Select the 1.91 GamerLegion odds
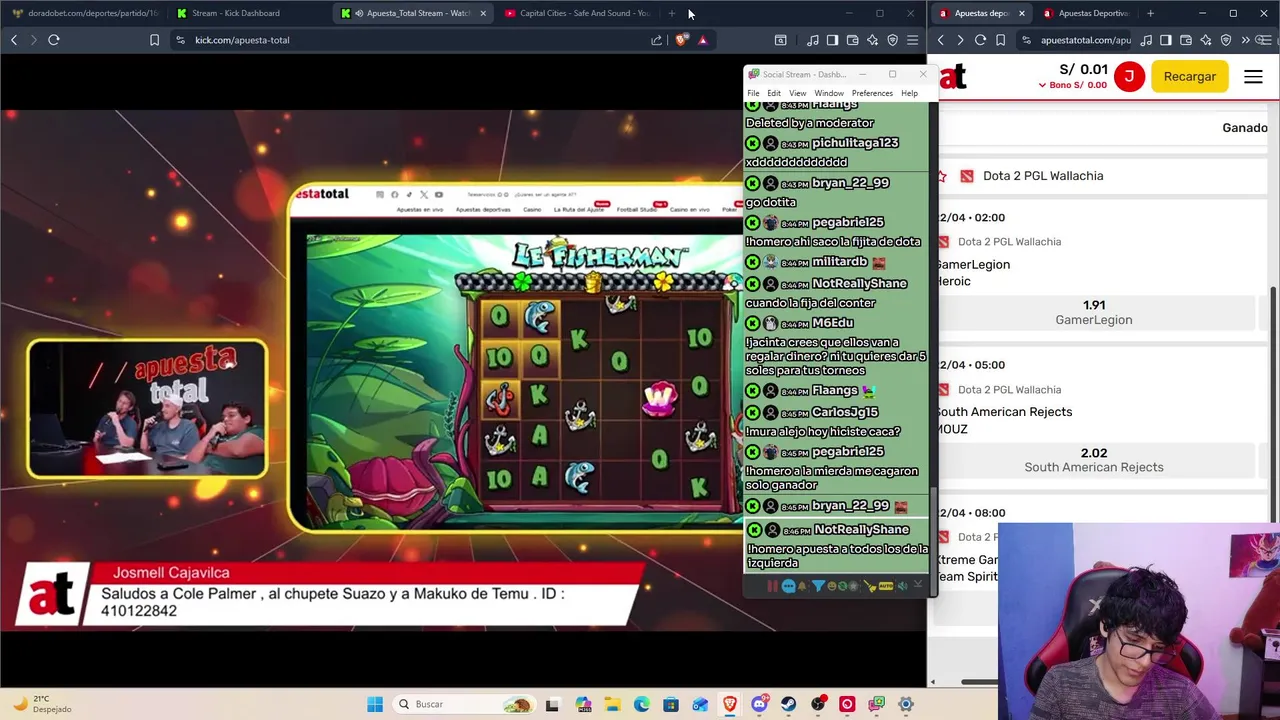The image size is (1280, 720). click(x=1094, y=312)
